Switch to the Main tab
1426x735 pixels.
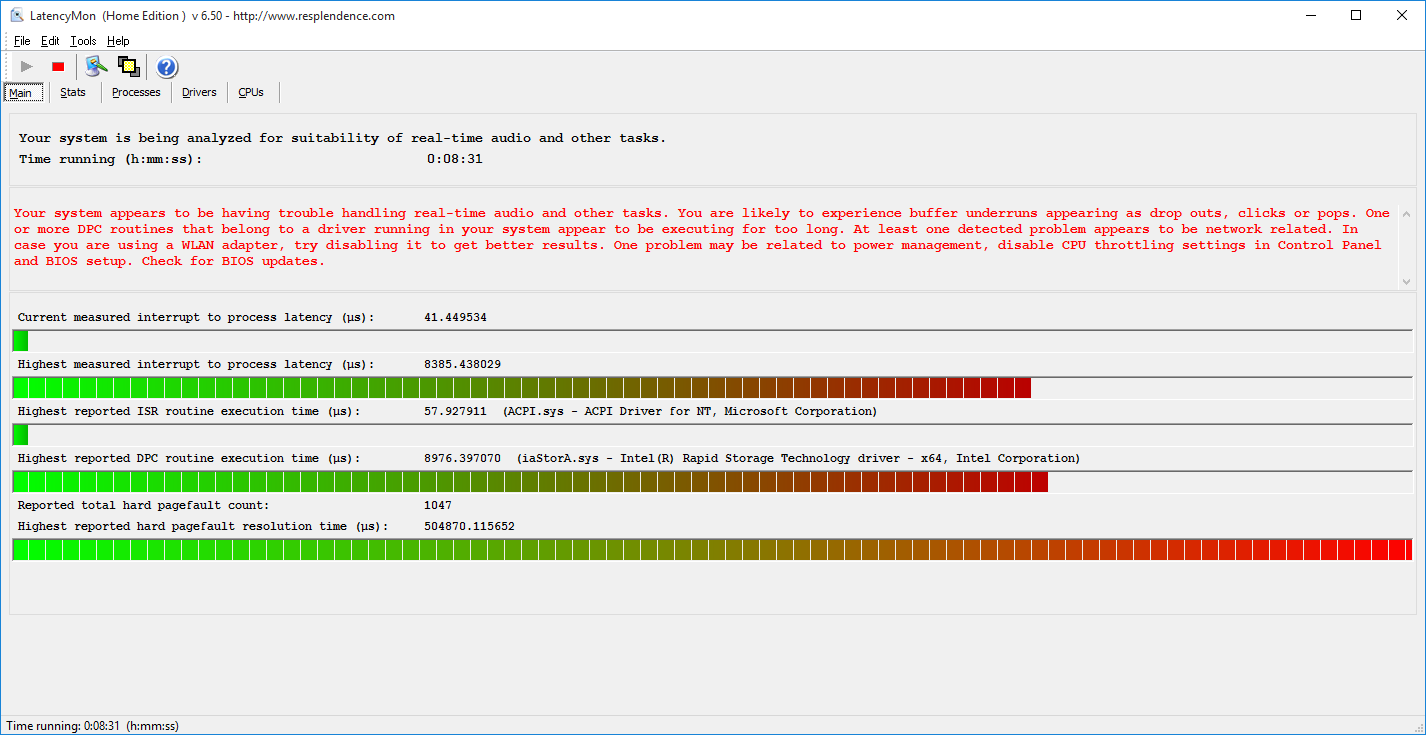pyautogui.click(x=21, y=93)
